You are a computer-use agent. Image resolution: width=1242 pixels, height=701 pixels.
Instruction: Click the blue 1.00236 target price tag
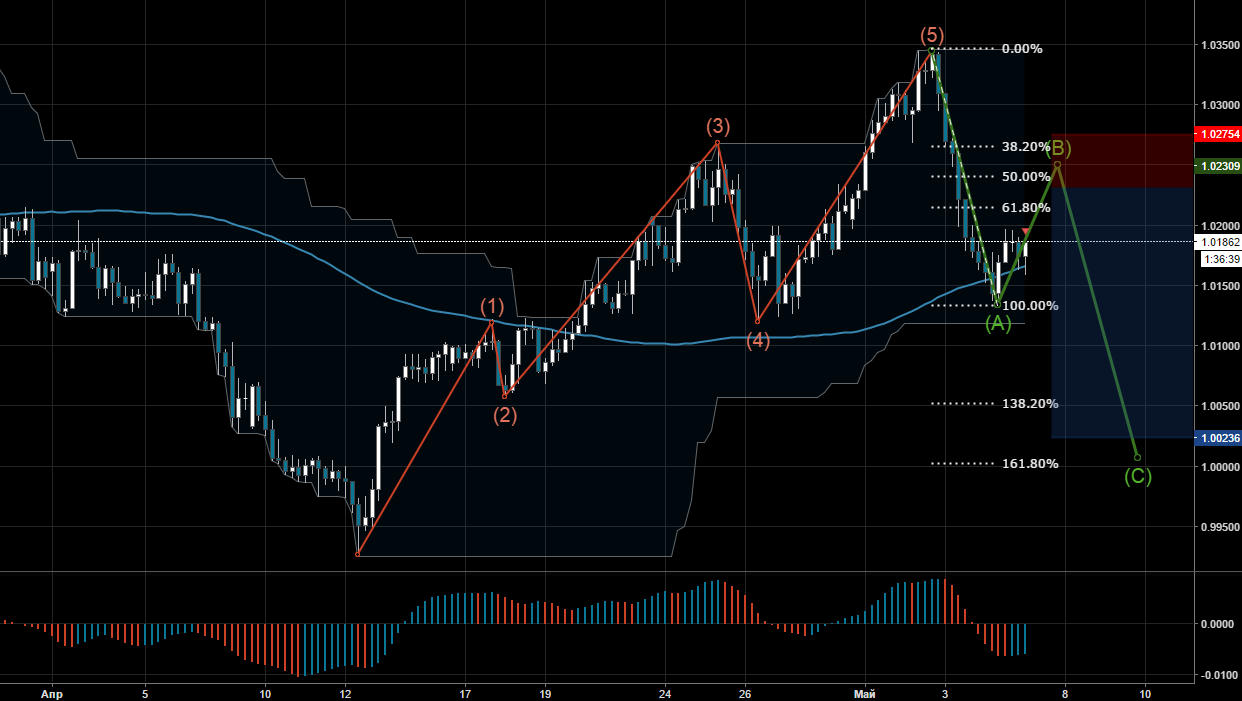(1217, 438)
